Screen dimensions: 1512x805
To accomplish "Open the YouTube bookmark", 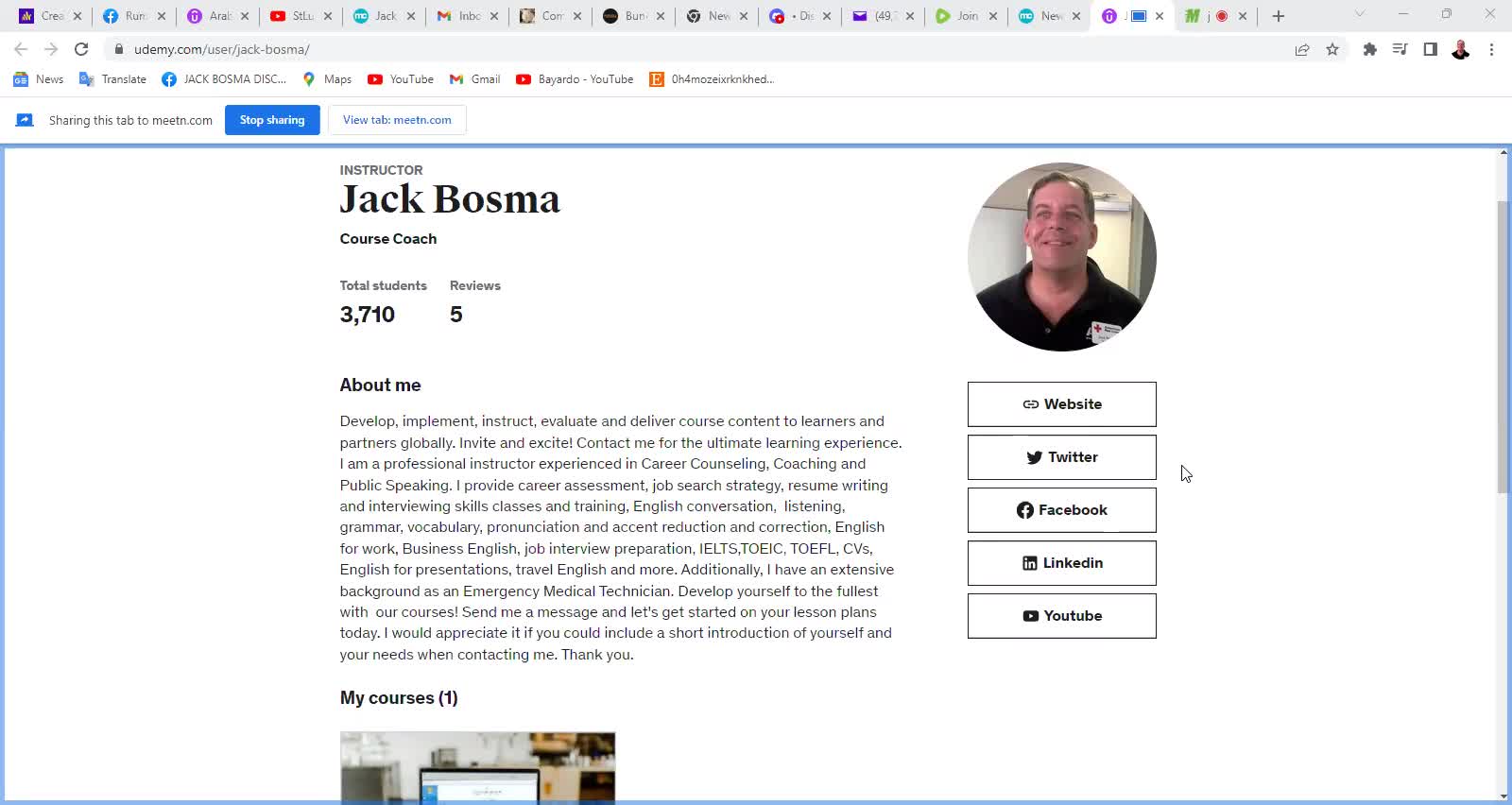I will click(401, 79).
